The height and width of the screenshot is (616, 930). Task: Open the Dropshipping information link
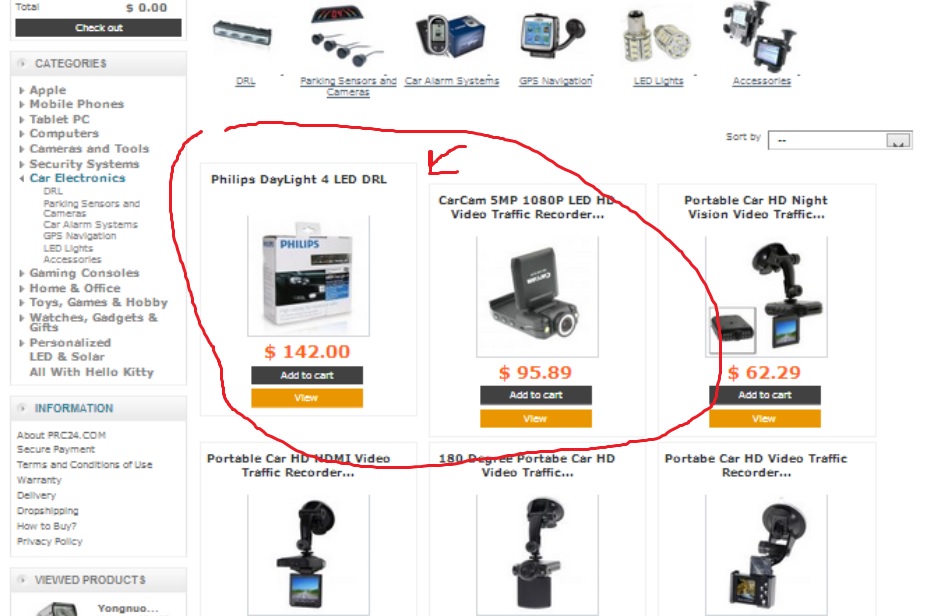click(47, 510)
